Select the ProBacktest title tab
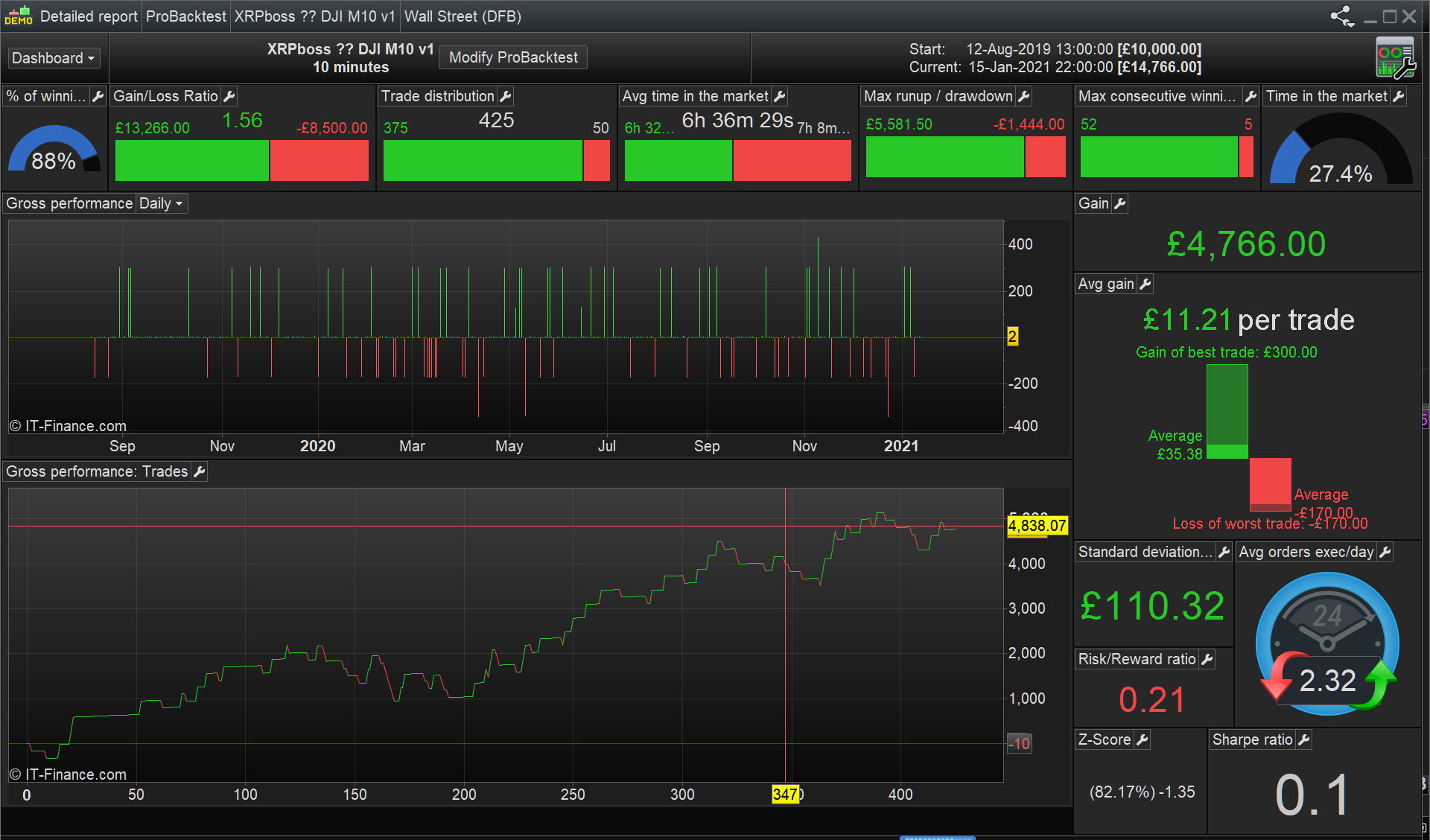Screen dimensions: 1430x840 tap(185, 16)
